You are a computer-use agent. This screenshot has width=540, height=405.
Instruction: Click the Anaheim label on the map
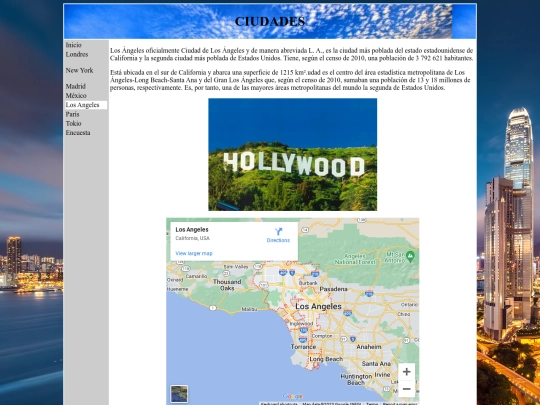tap(369, 347)
